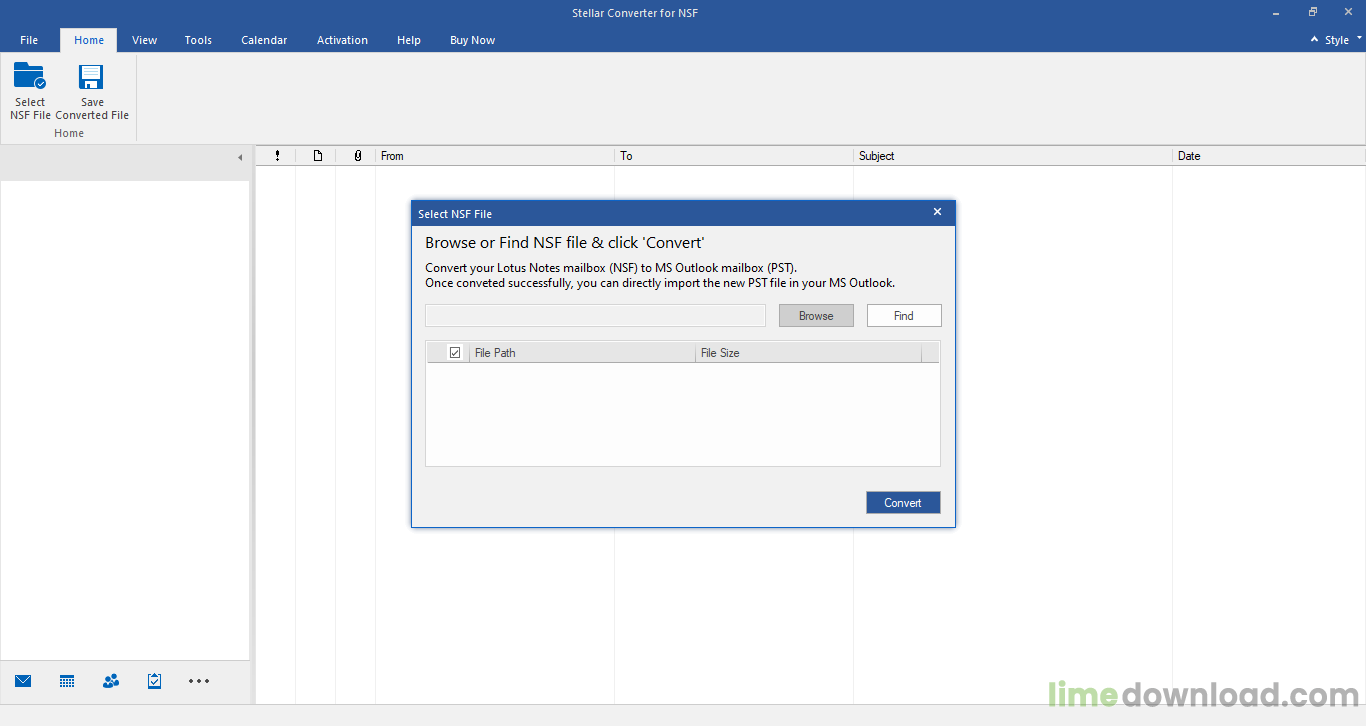Screen dimensions: 1366x726
Task: Click the Convert button
Action: tap(903, 503)
